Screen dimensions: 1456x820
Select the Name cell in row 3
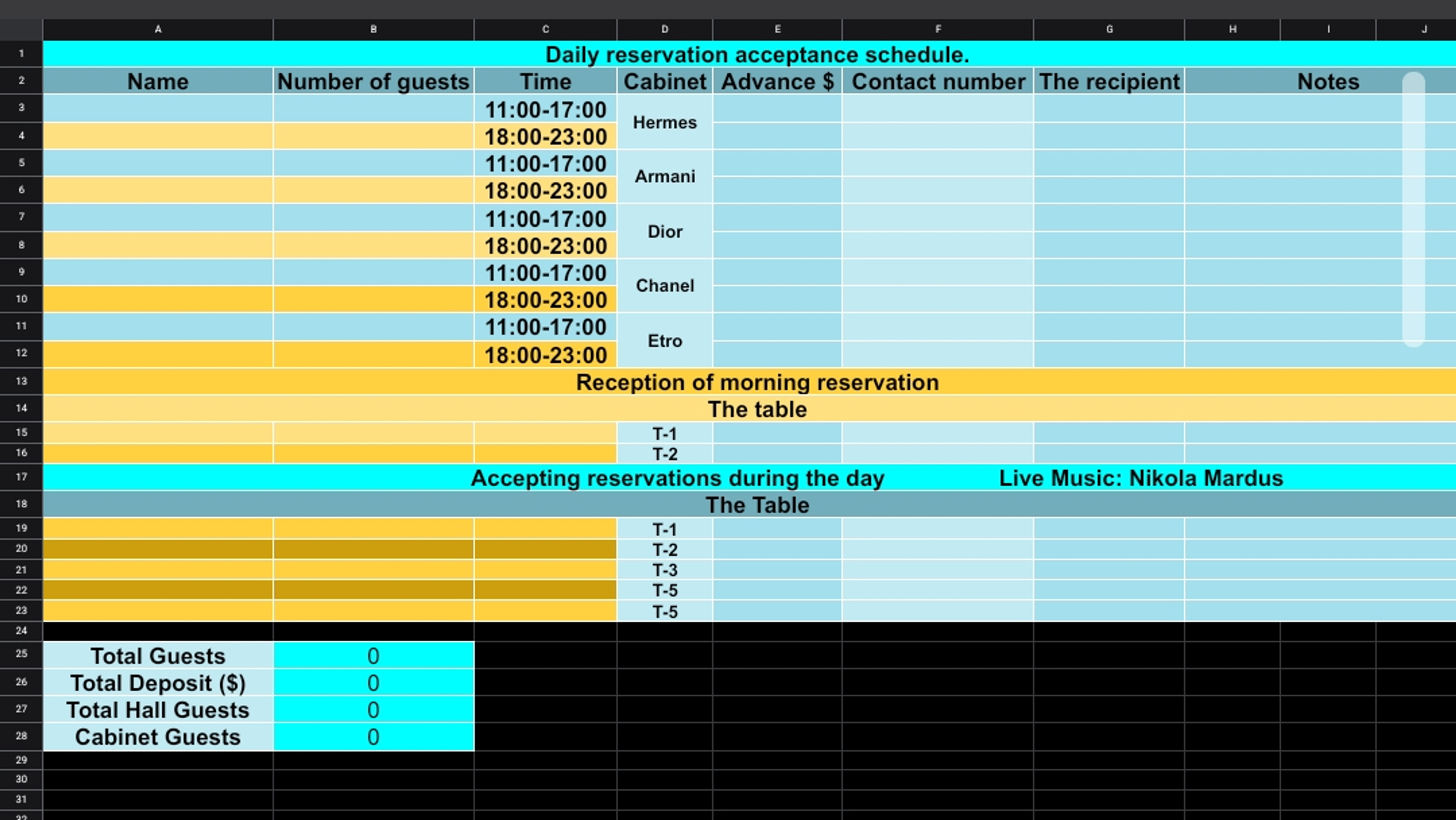click(158, 108)
